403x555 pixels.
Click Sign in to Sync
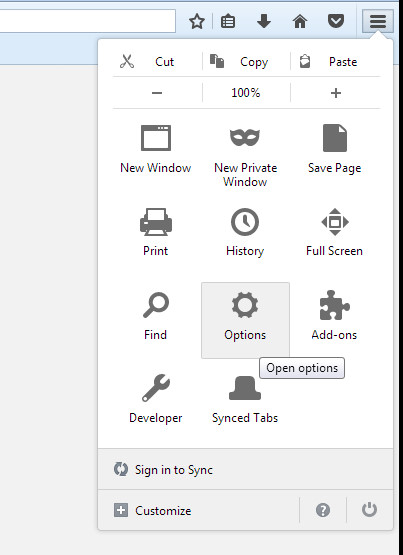pos(246,470)
